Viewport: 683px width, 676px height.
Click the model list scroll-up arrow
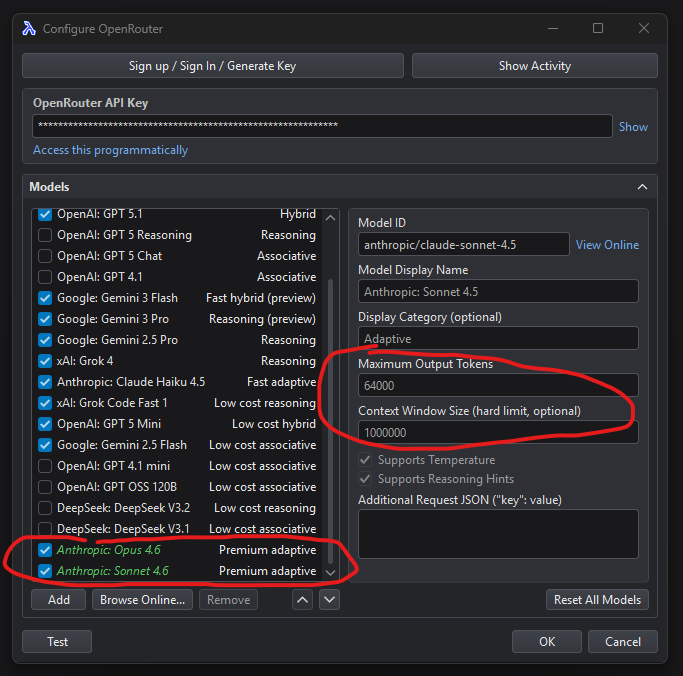point(331,217)
